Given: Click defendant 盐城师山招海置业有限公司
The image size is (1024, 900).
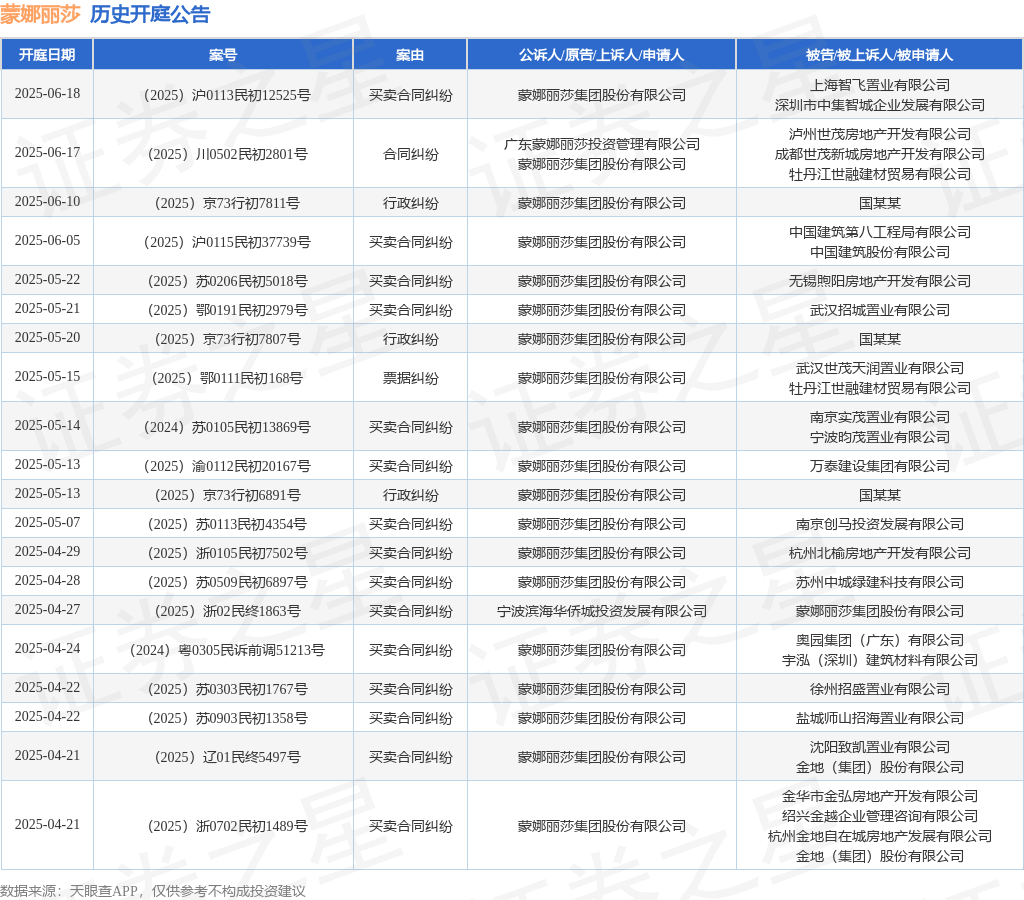Looking at the screenshot, I should pyautogui.click(x=880, y=718).
